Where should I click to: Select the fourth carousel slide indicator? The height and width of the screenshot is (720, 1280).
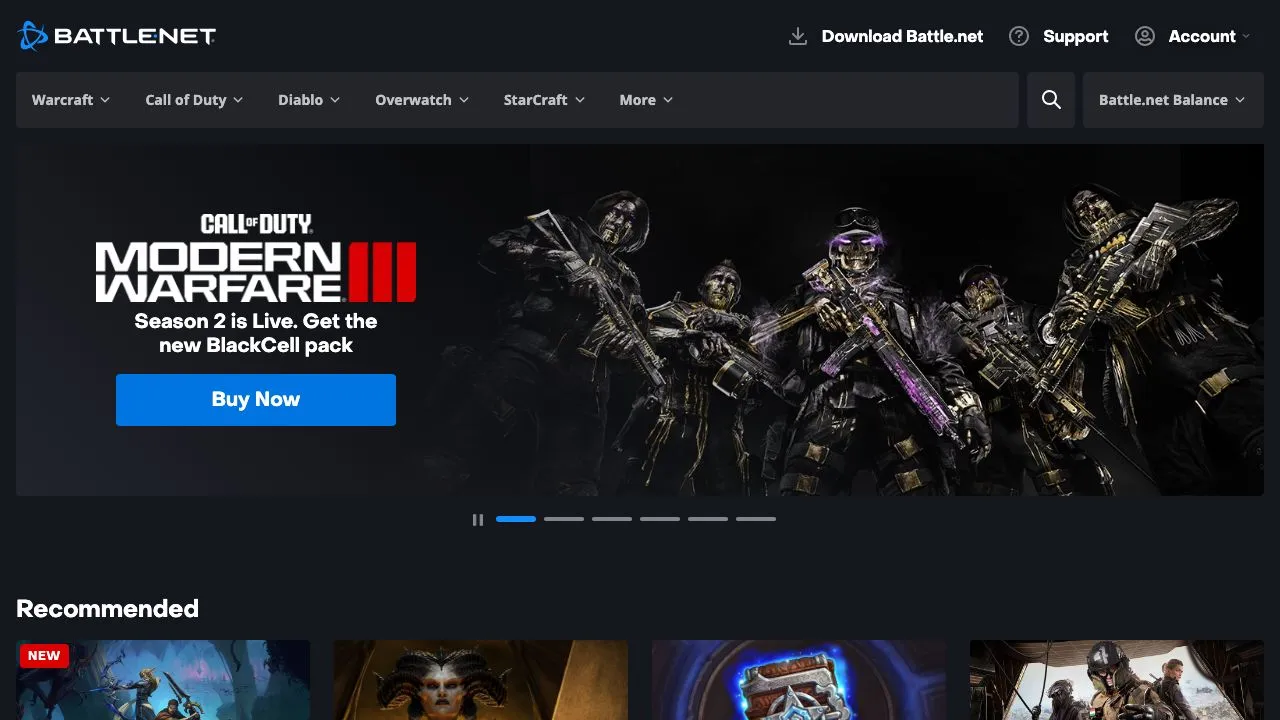click(660, 519)
